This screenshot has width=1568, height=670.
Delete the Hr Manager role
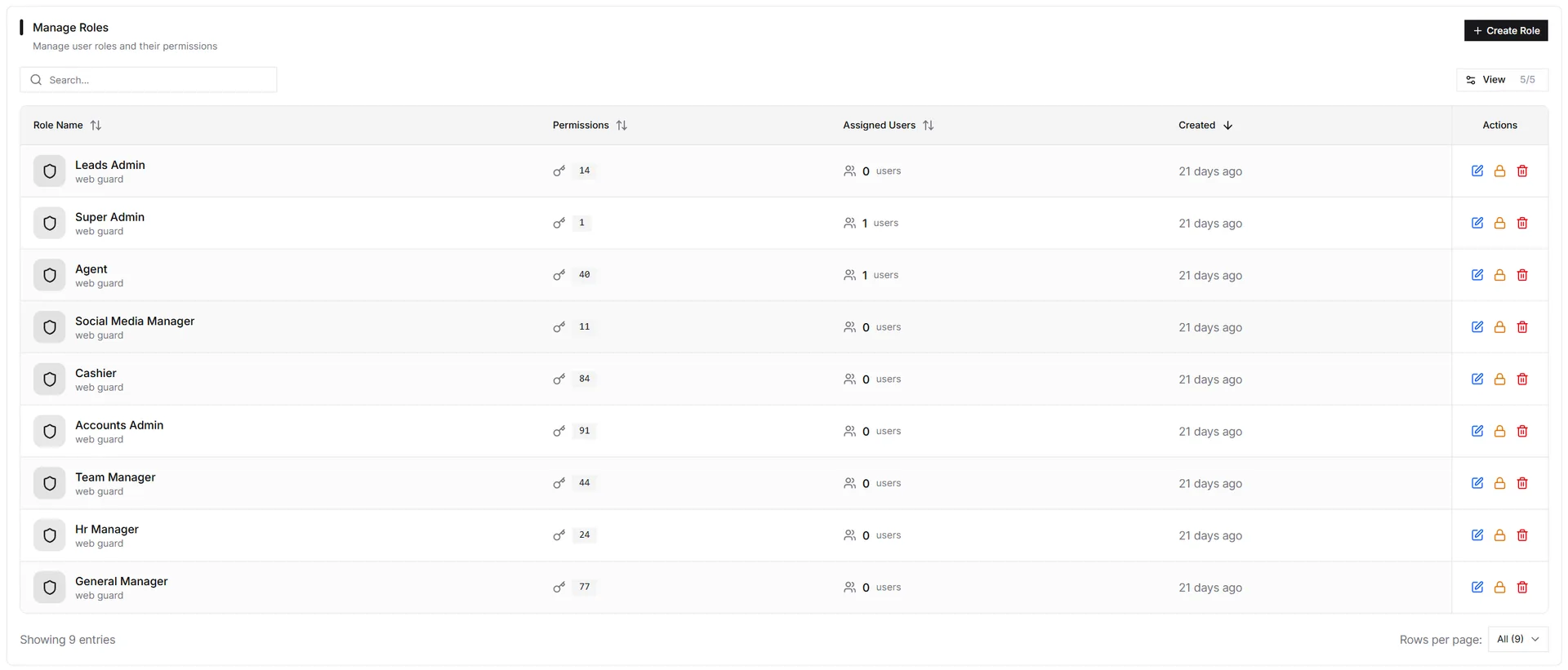click(x=1522, y=535)
